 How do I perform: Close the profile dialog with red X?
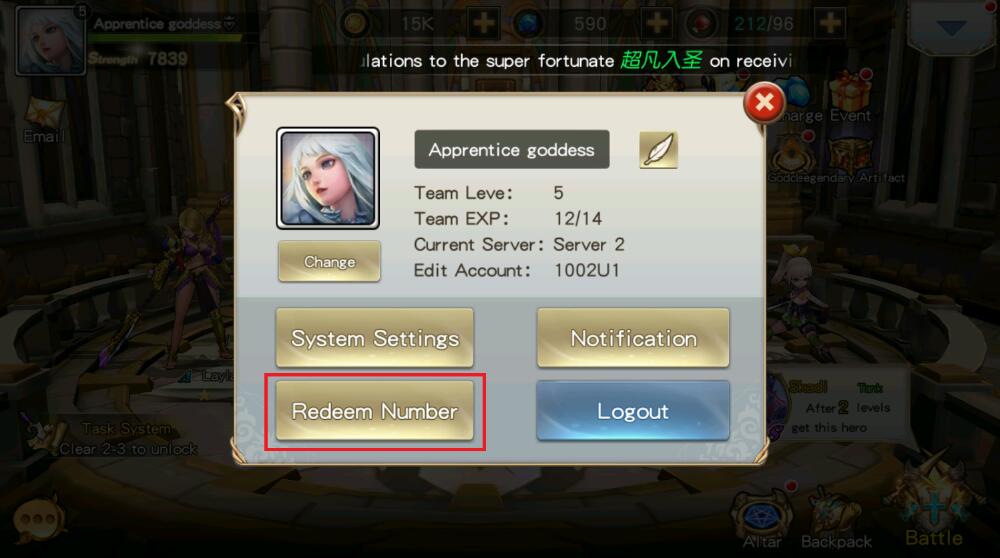(x=764, y=103)
